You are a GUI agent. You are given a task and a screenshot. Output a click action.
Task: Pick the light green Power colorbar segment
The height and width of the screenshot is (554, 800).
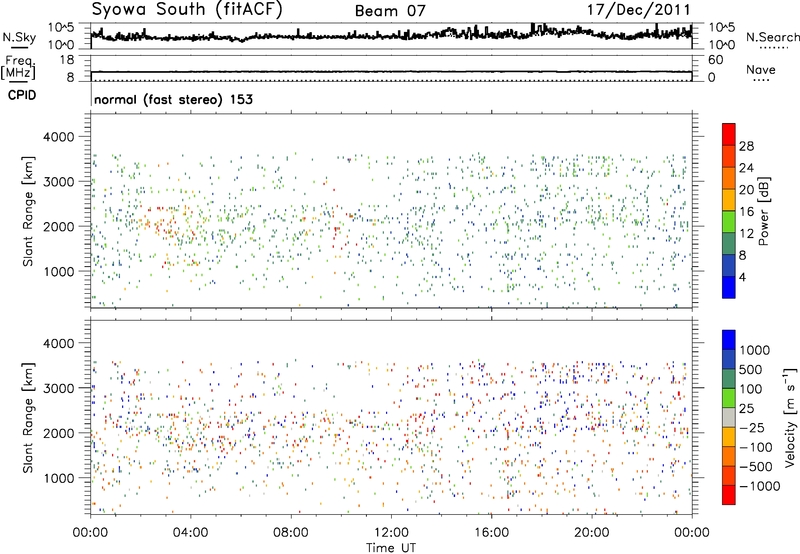729,222
